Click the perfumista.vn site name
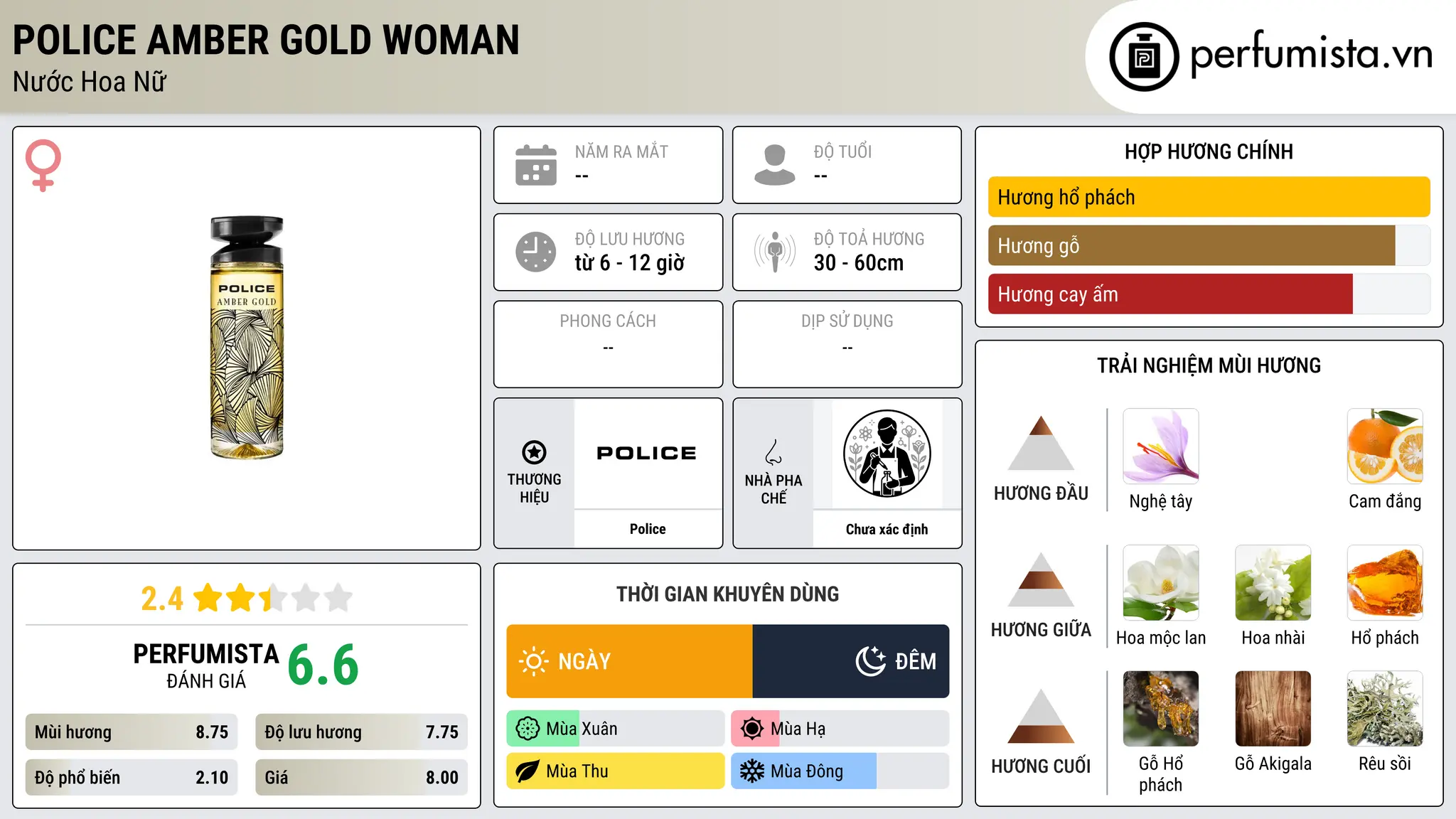The width and height of the screenshot is (1456, 819). point(1311,55)
